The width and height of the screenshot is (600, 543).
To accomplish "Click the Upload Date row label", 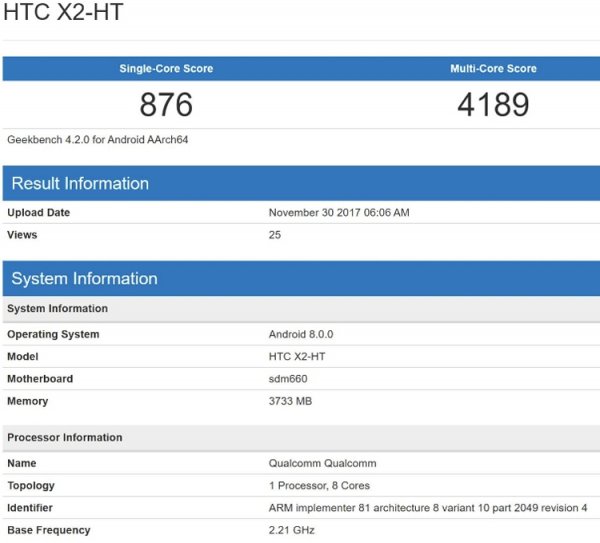I will coord(39,213).
